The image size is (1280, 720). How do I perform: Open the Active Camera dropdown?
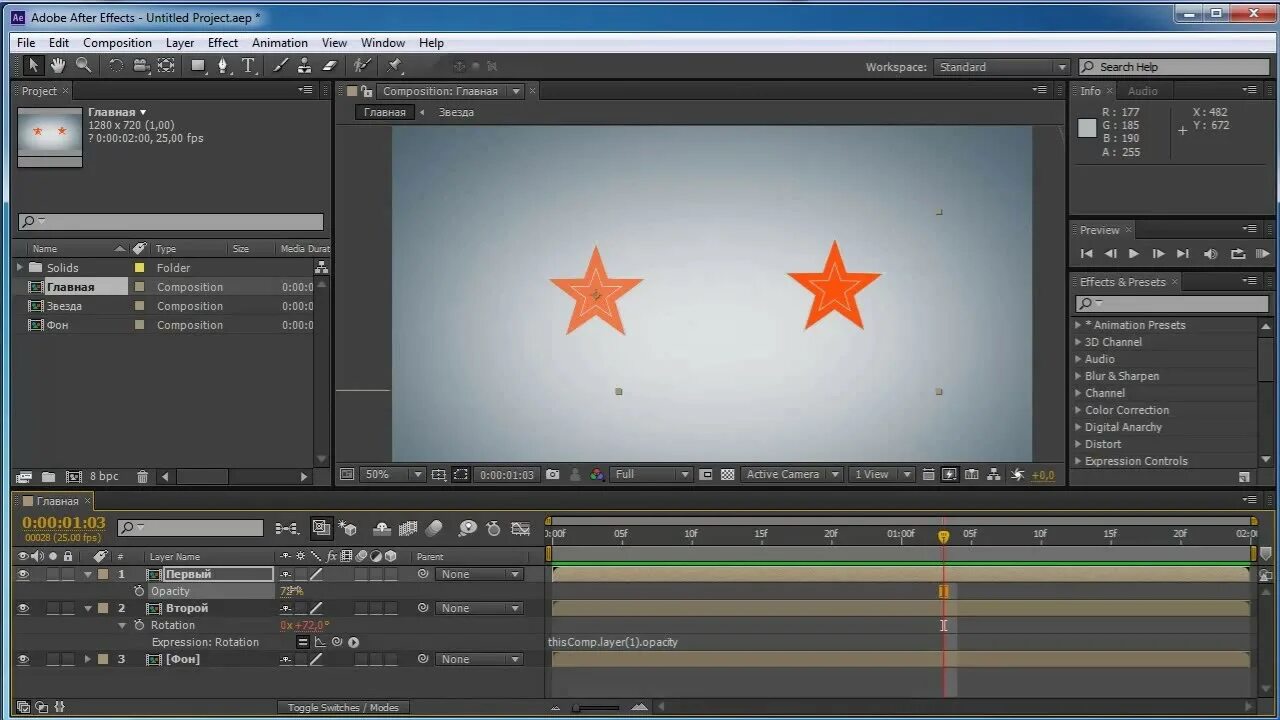click(x=791, y=475)
